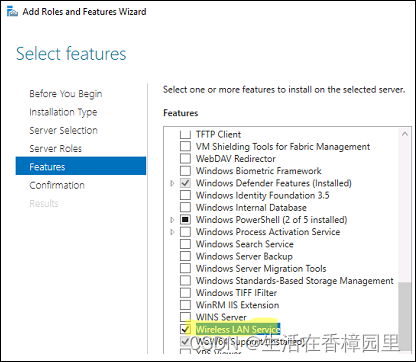The image size is (416, 362).
Task: Expand the Windows PowerShell tree node
Action: click(x=172, y=220)
